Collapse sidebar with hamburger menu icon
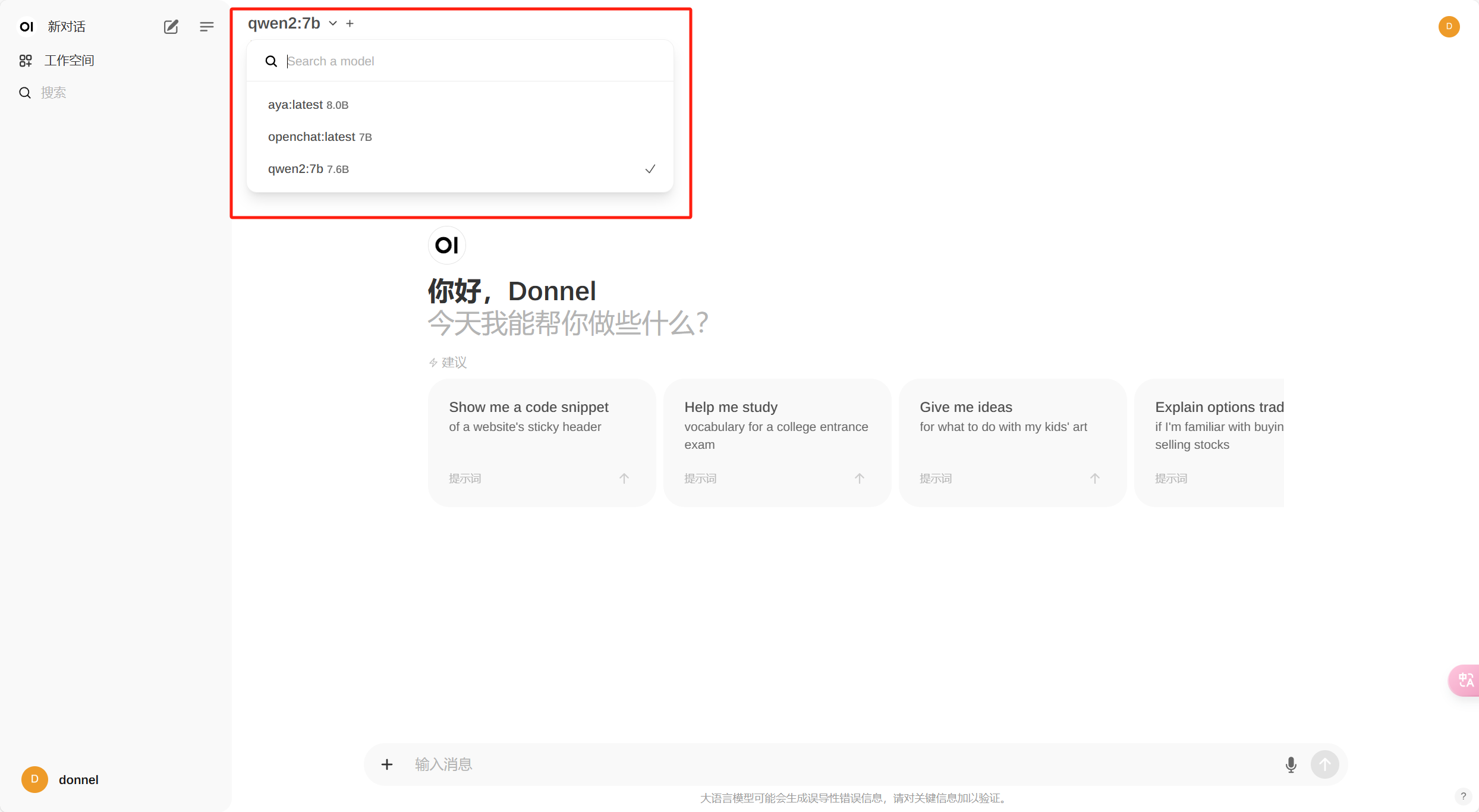 click(206, 27)
